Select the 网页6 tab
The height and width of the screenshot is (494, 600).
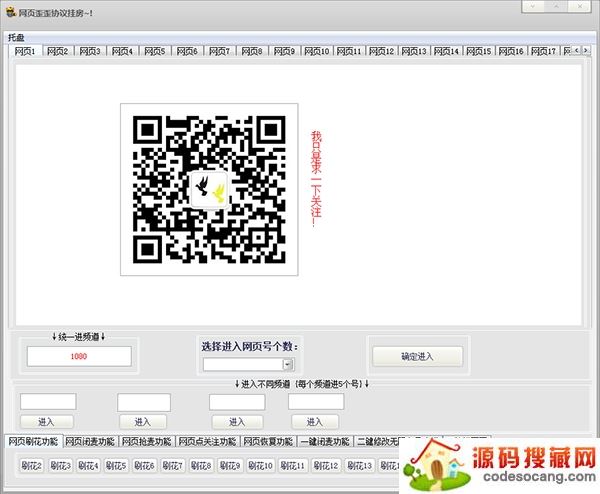coord(187,51)
